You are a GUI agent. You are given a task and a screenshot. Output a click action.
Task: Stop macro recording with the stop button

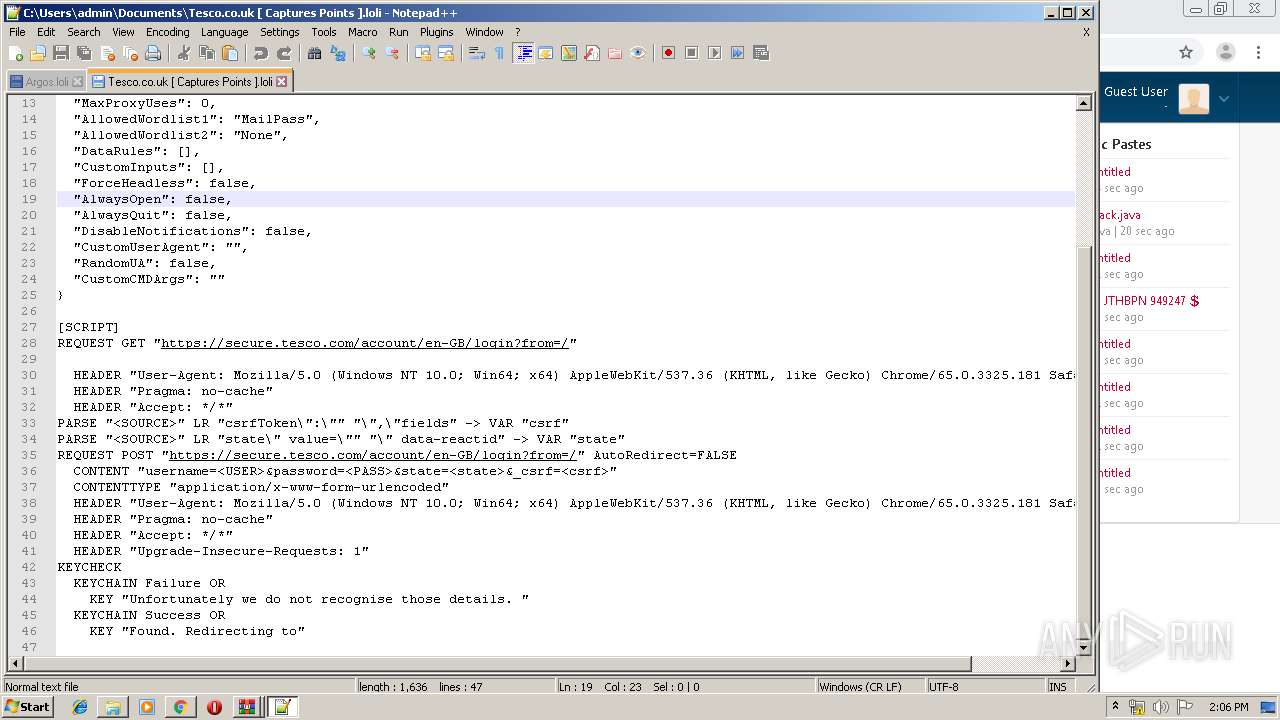[x=691, y=53]
